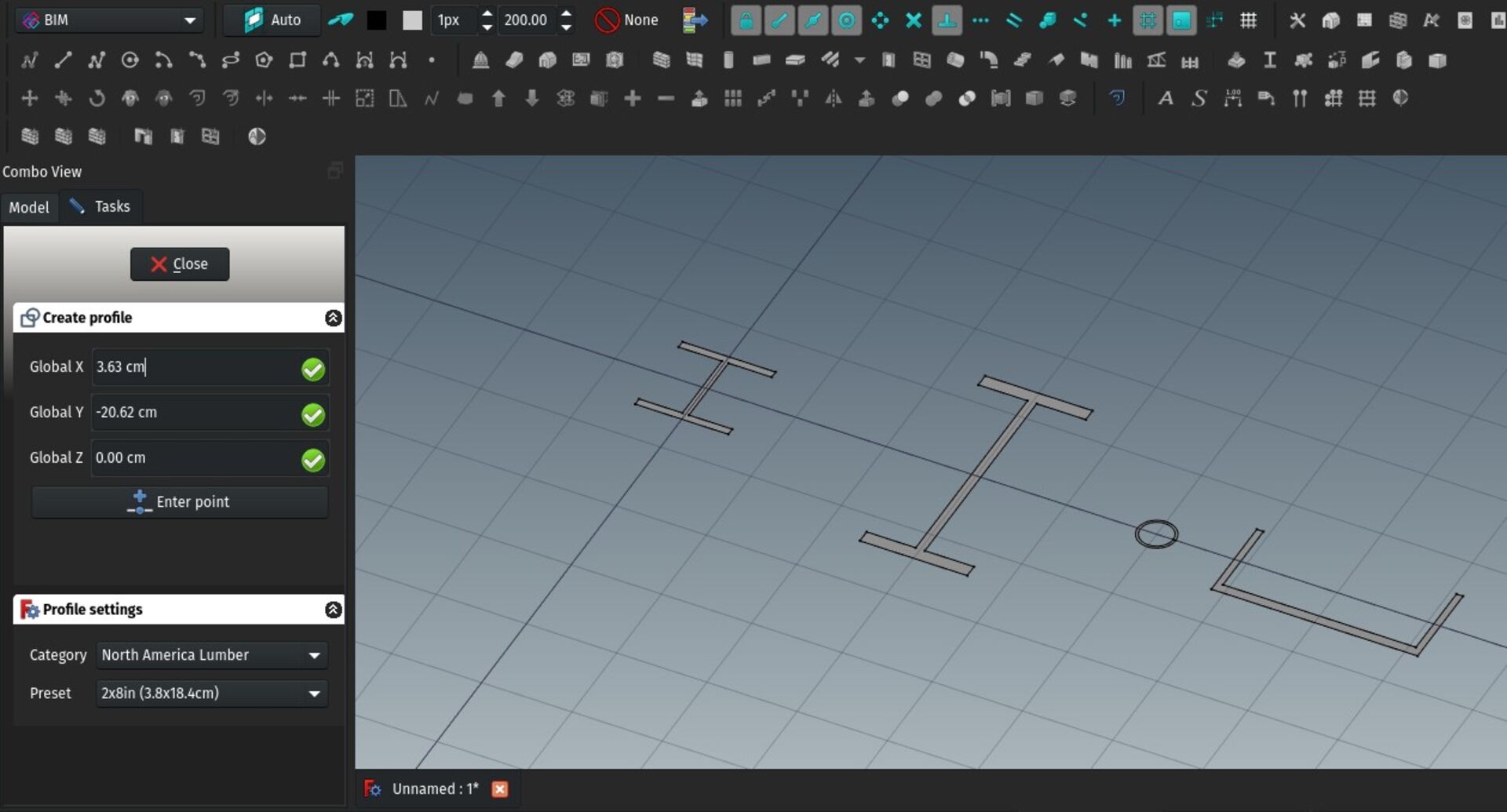
Task: Select the Rectangle tool
Action: [x=297, y=60]
